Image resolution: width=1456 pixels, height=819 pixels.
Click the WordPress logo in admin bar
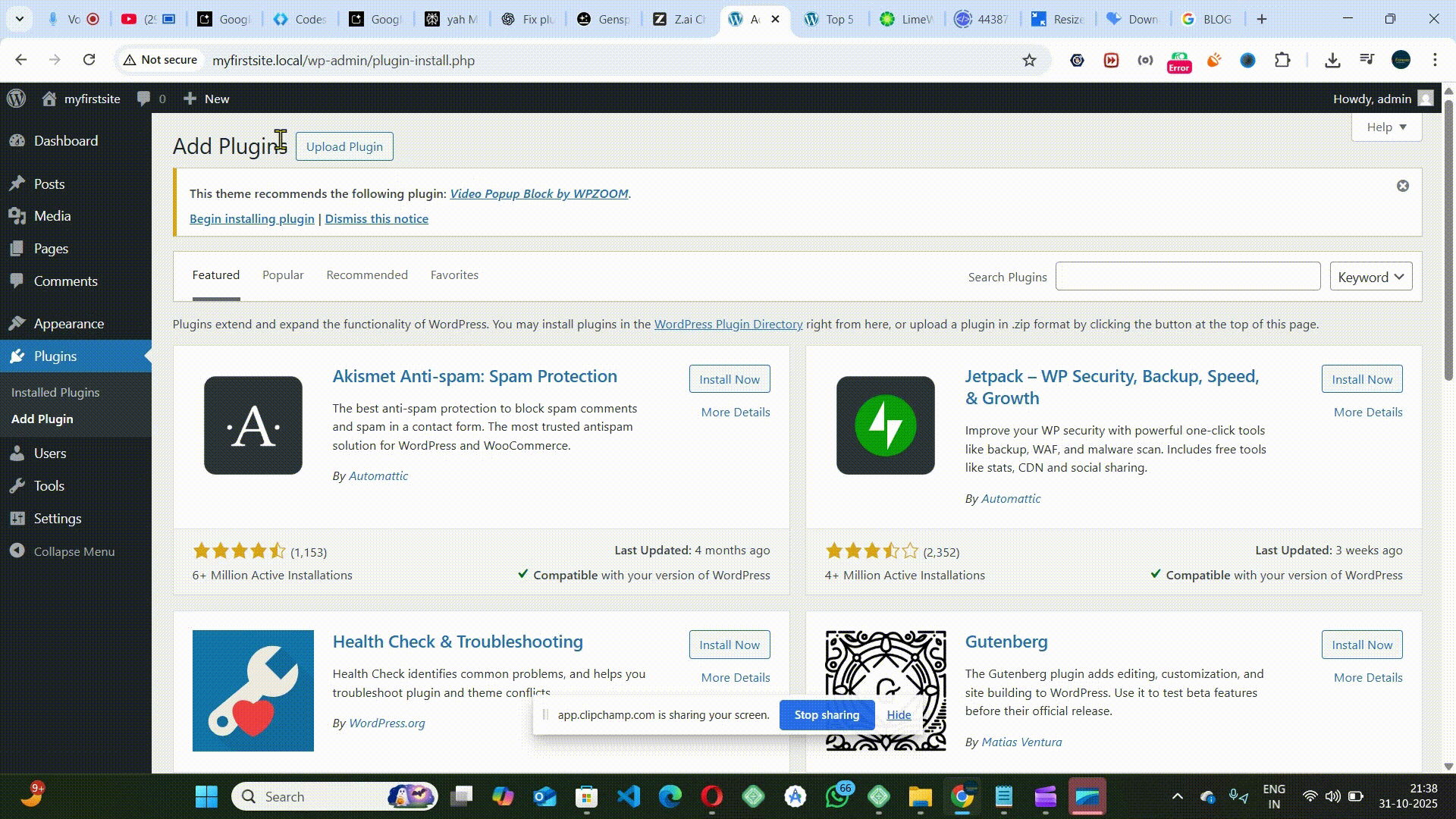pos(16,99)
